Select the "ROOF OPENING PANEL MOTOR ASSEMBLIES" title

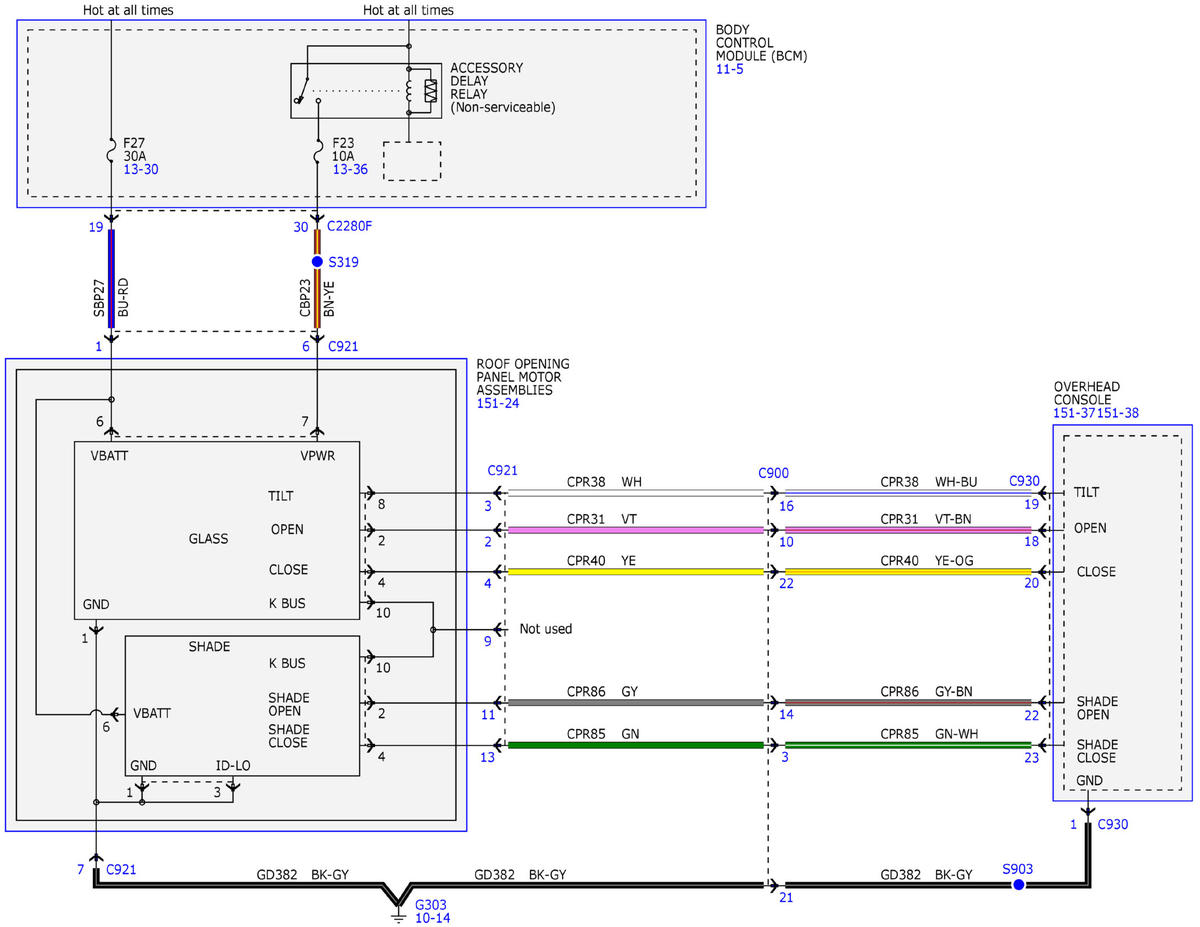pos(523,377)
